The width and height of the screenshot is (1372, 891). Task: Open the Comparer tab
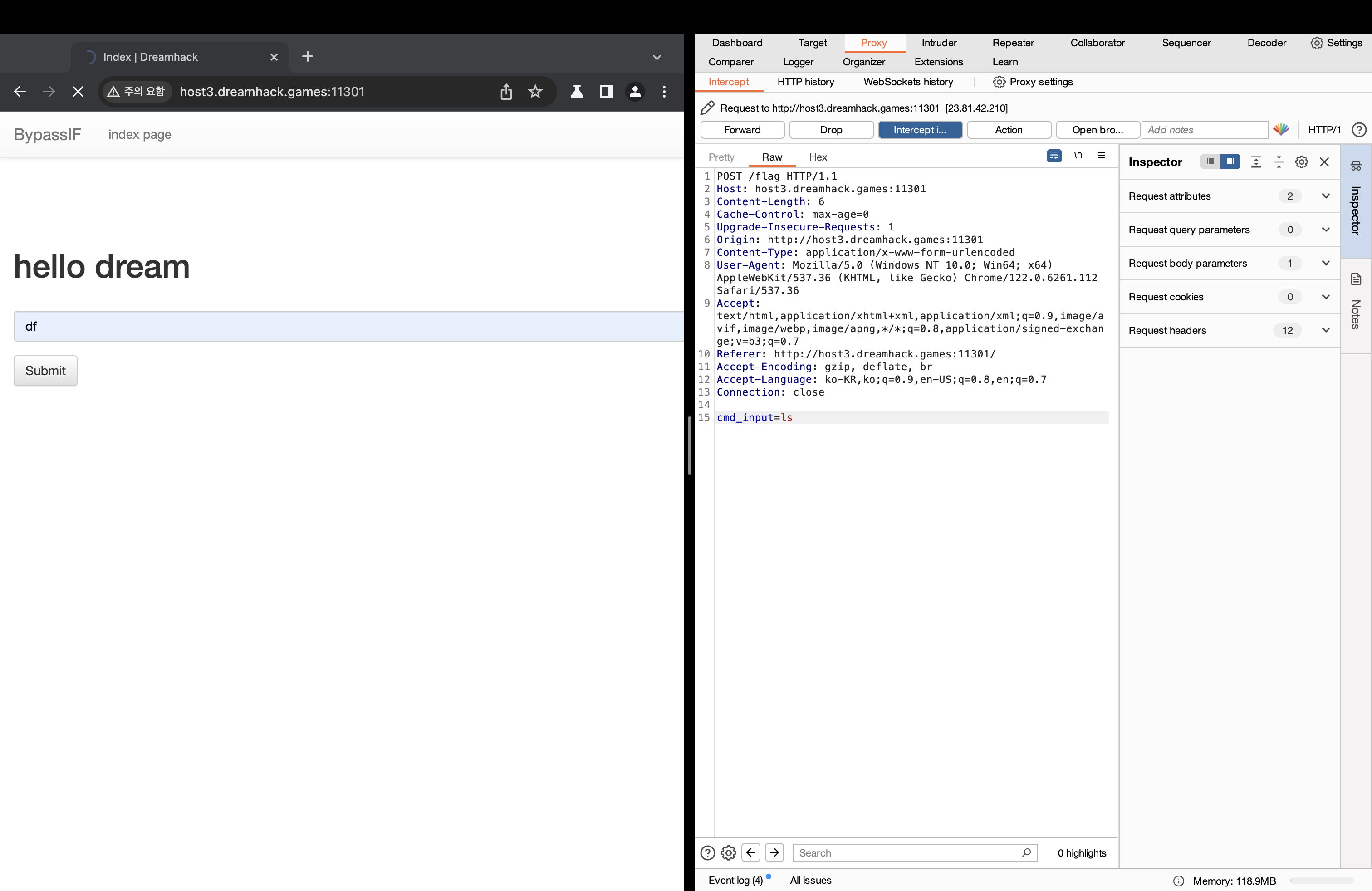pyautogui.click(x=731, y=62)
